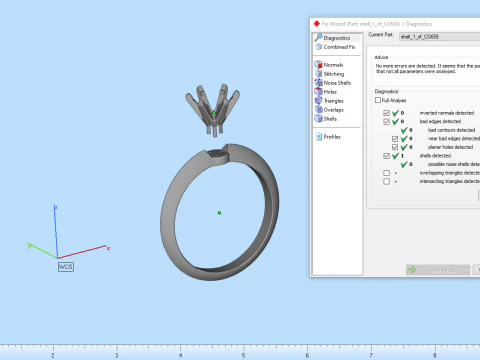Click the Fix Wizard red title icon

(x=317, y=24)
